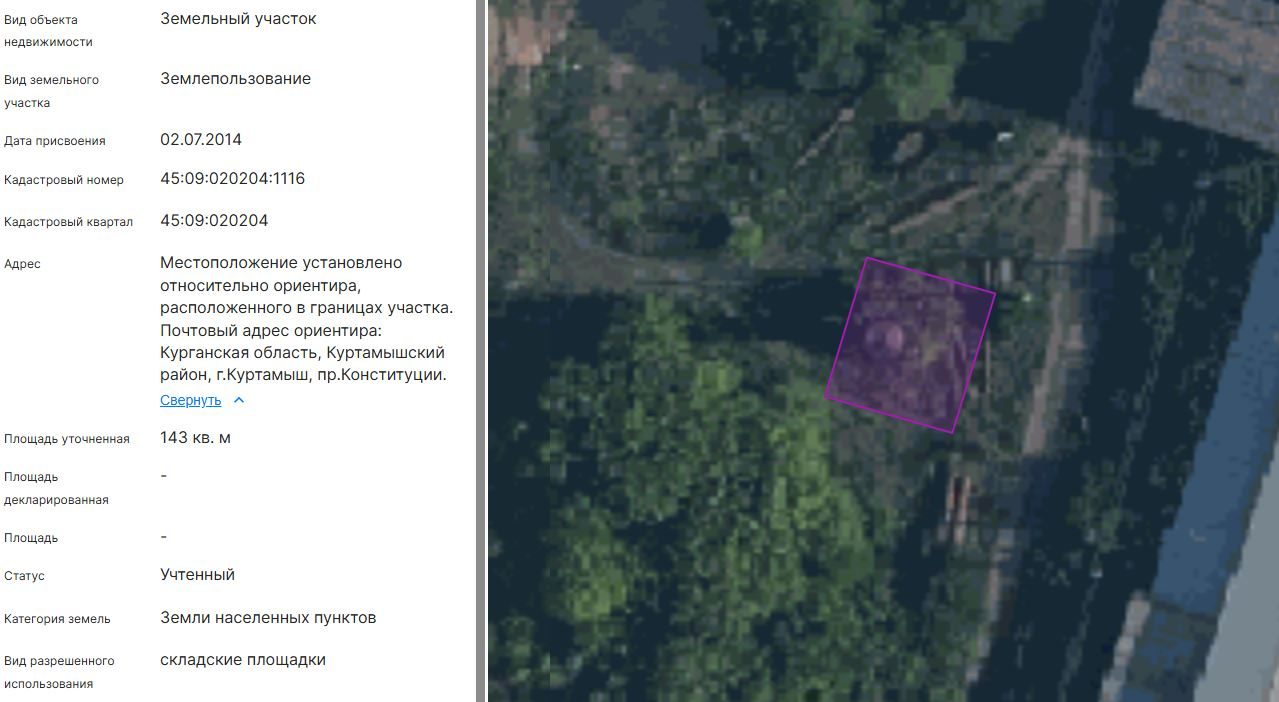Select the purple highlighted parcel on the map
Image resolution: width=1279 pixels, height=702 pixels.
[x=910, y=345]
